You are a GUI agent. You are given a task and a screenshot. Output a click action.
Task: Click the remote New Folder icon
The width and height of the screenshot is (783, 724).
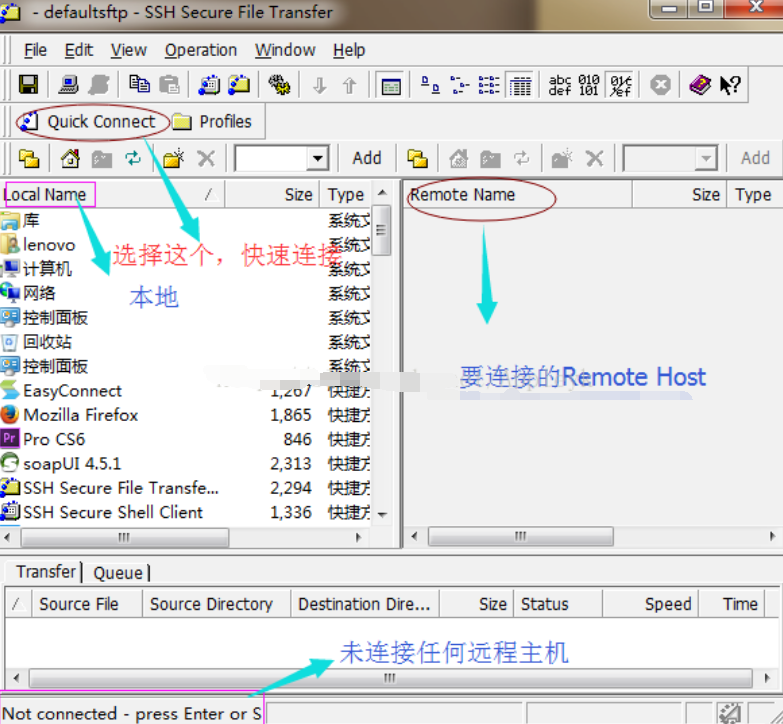point(562,159)
